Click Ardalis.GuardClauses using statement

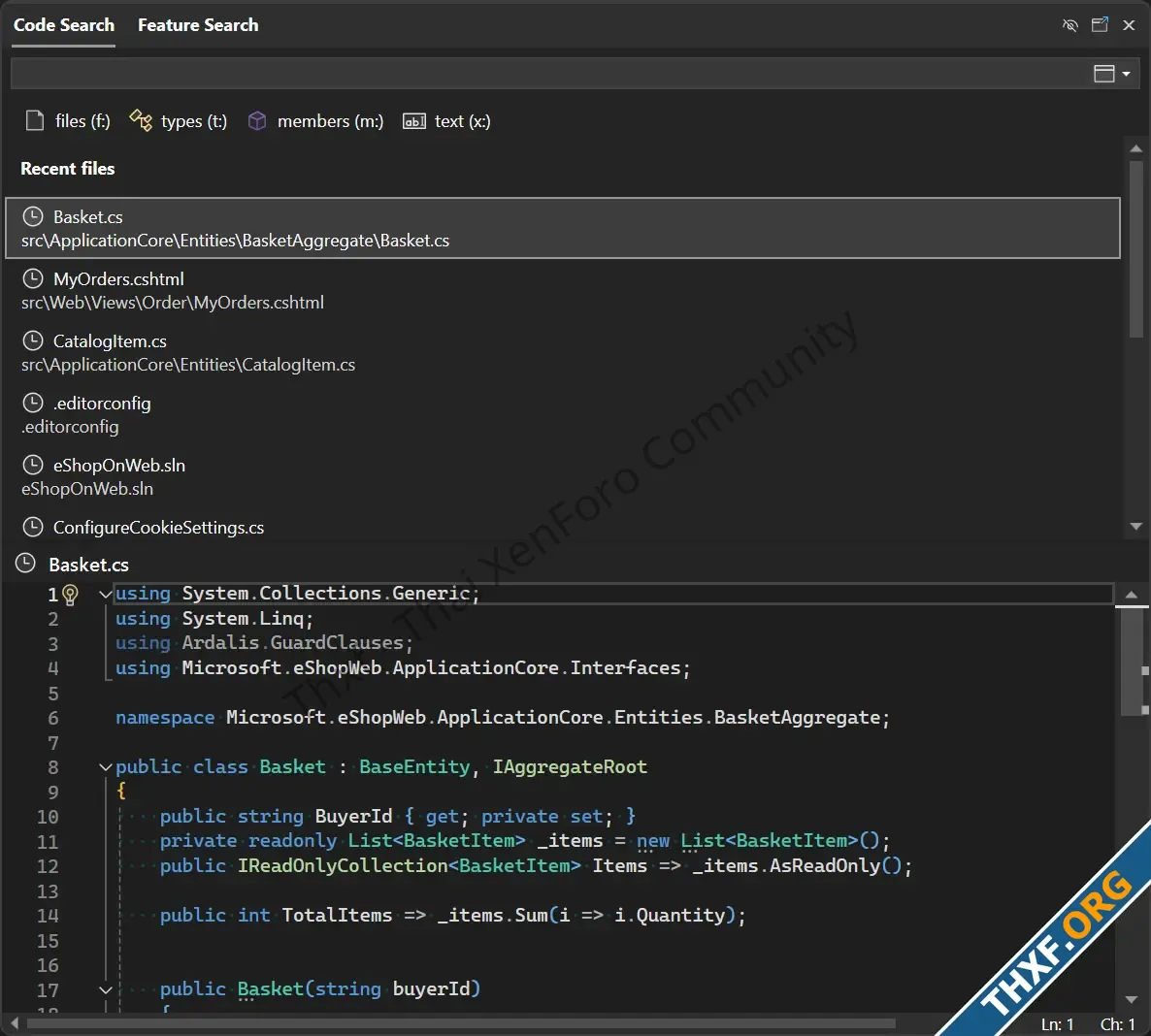tap(264, 643)
